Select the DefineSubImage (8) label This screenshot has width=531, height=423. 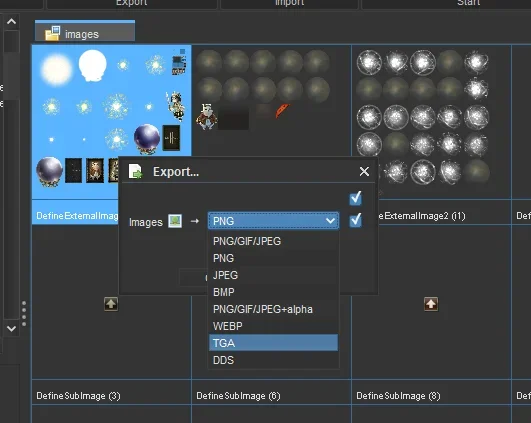coord(398,396)
